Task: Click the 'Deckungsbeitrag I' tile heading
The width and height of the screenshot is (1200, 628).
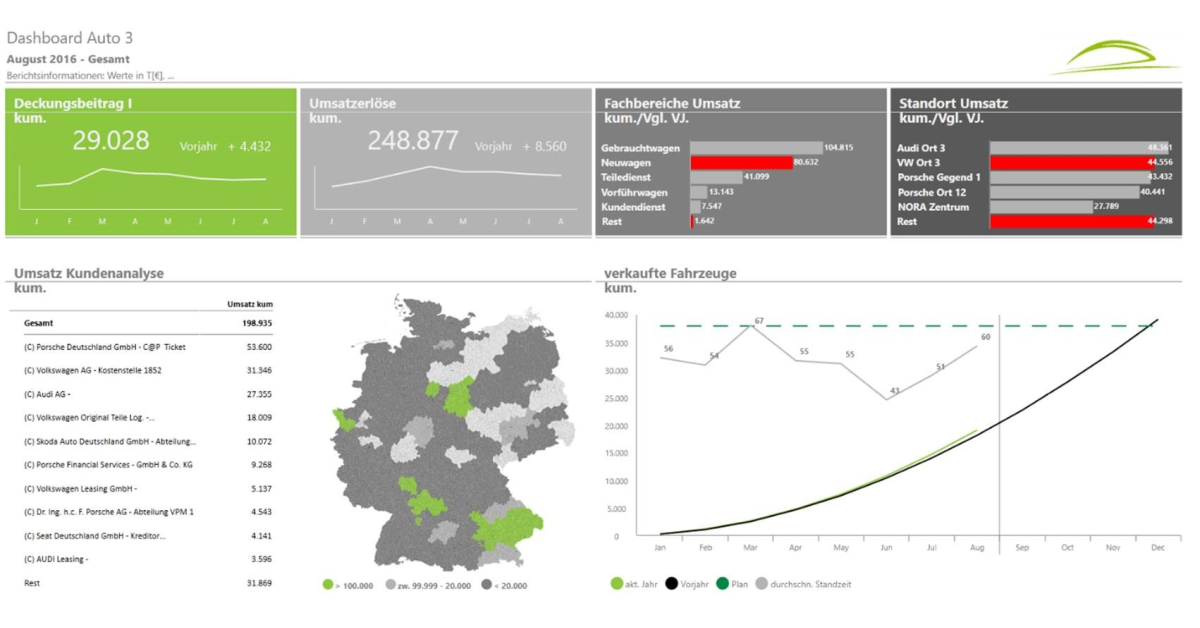Action: click(74, 103)
